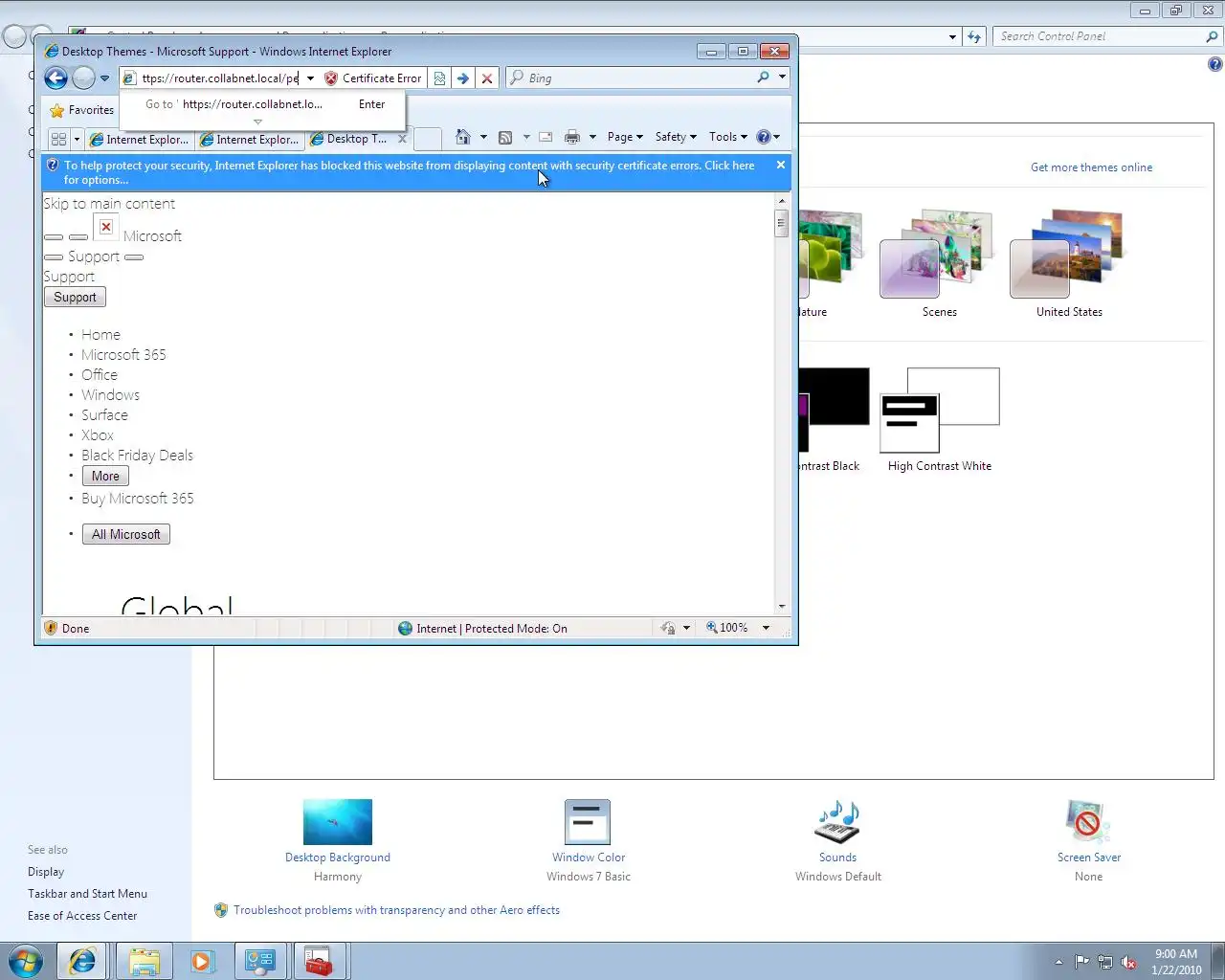Click Internet Protected Mode status indicator

(483, 629)
